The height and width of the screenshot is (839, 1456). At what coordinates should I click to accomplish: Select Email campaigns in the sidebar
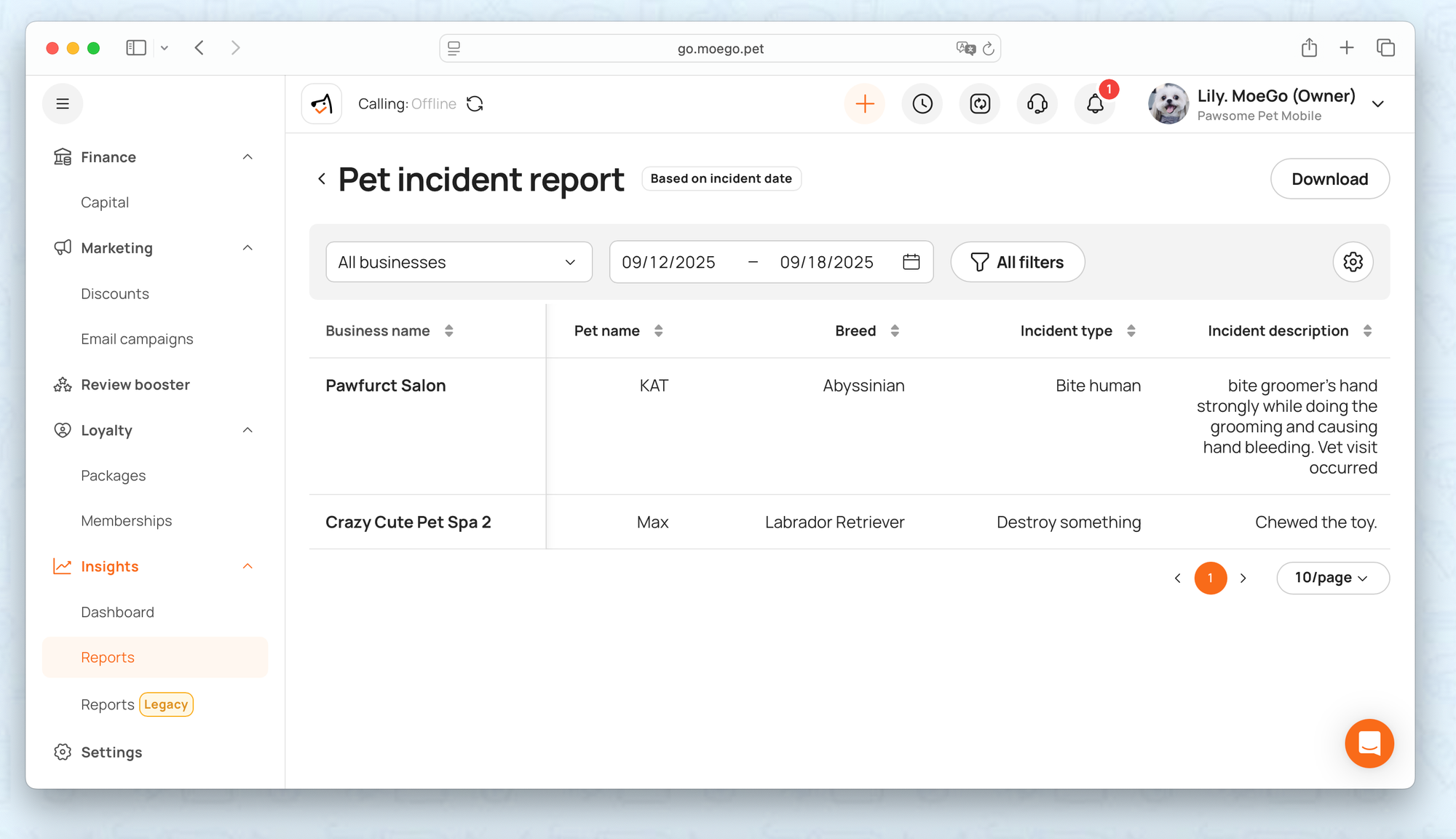[137, 339]
